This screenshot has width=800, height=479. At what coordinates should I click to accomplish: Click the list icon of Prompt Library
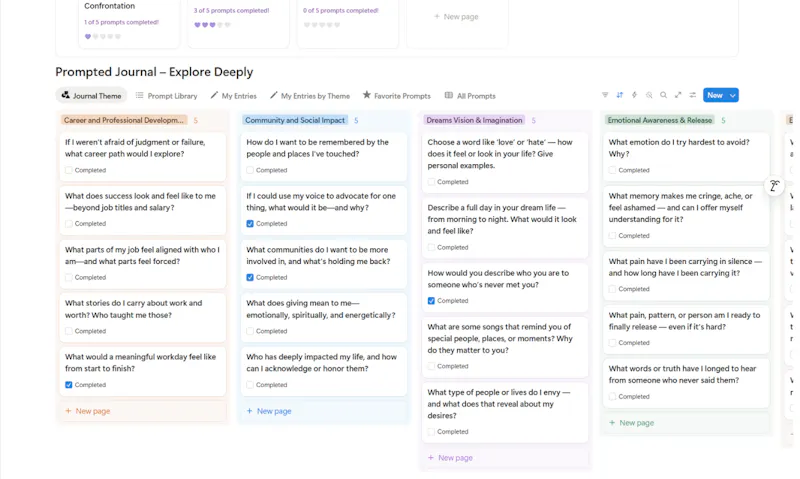139,95
